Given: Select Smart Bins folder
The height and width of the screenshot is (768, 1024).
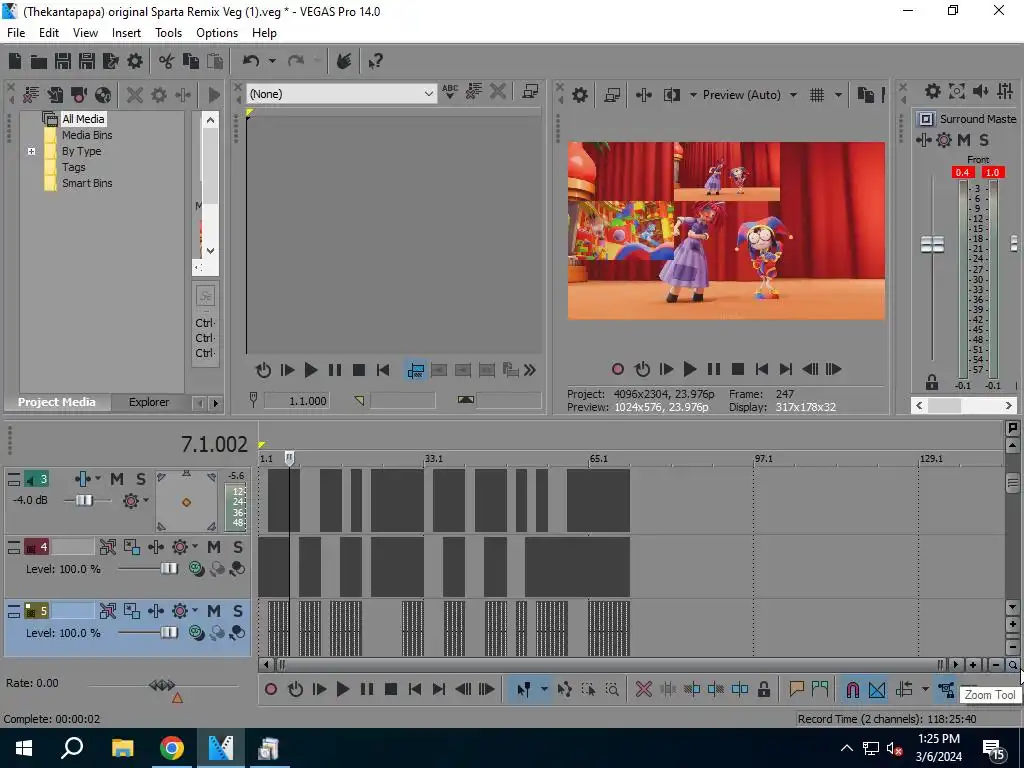Looking at the screenshot, I should tap(87, 184).
